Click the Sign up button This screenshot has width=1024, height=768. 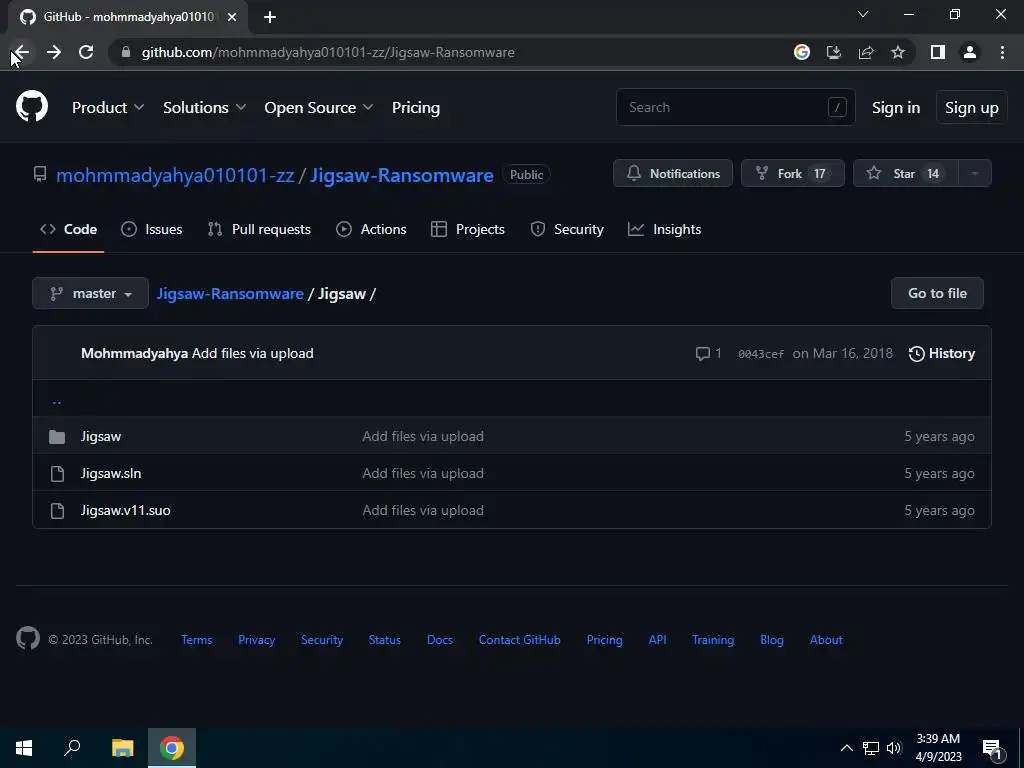(972, 108)
